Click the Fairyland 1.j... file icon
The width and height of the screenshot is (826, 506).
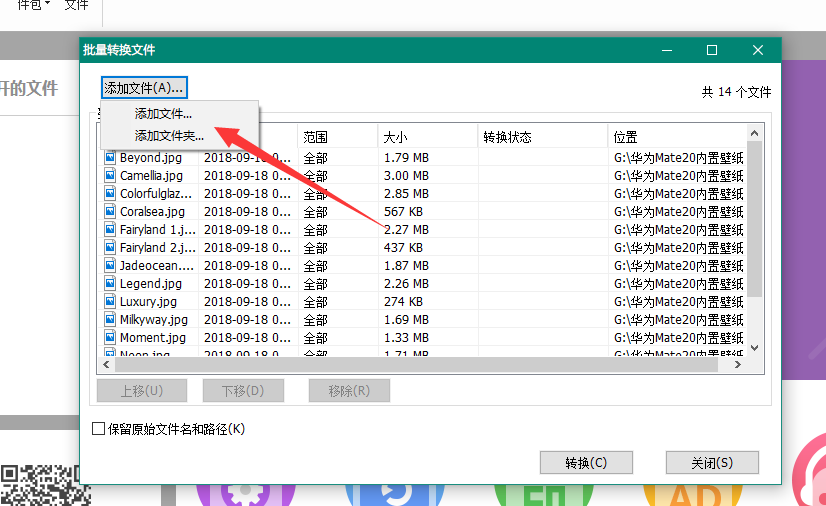pyautogui.click(x=110, y=230)
